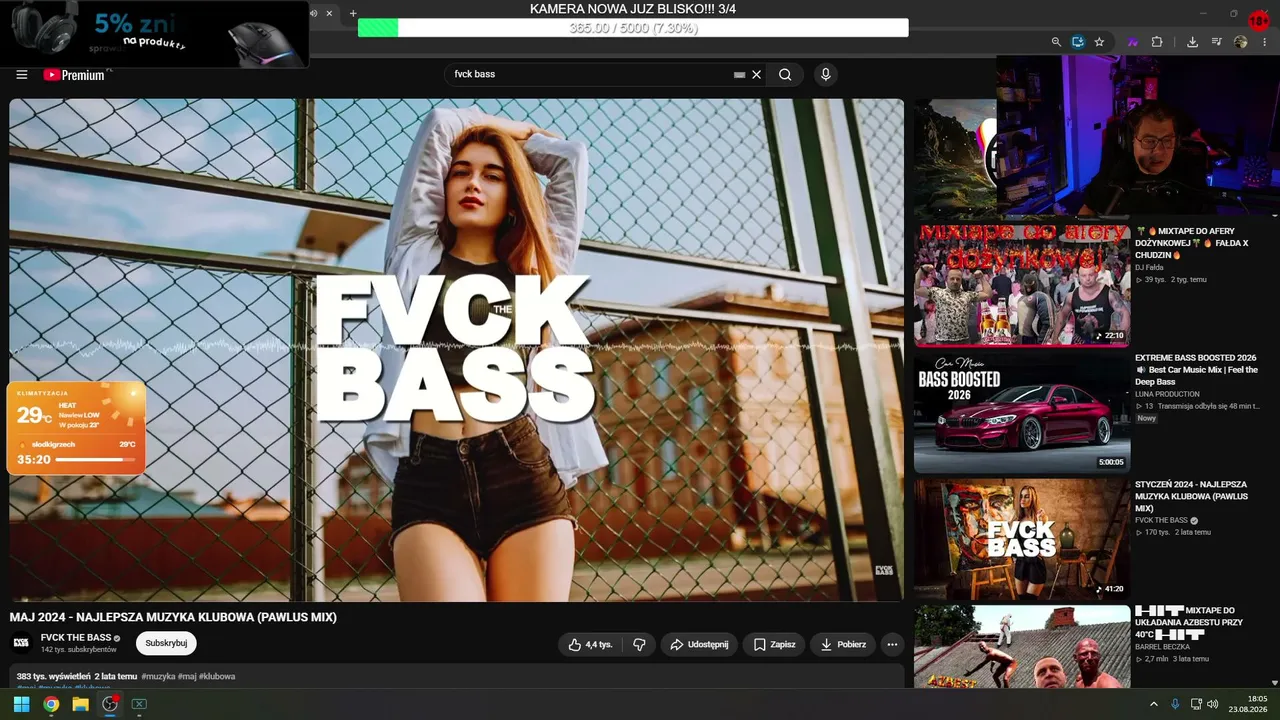Open the YouTube hamburger guide menu
Image resolution: width=1280 pixels, height=720 pixels.
click(x=21, y=74)
